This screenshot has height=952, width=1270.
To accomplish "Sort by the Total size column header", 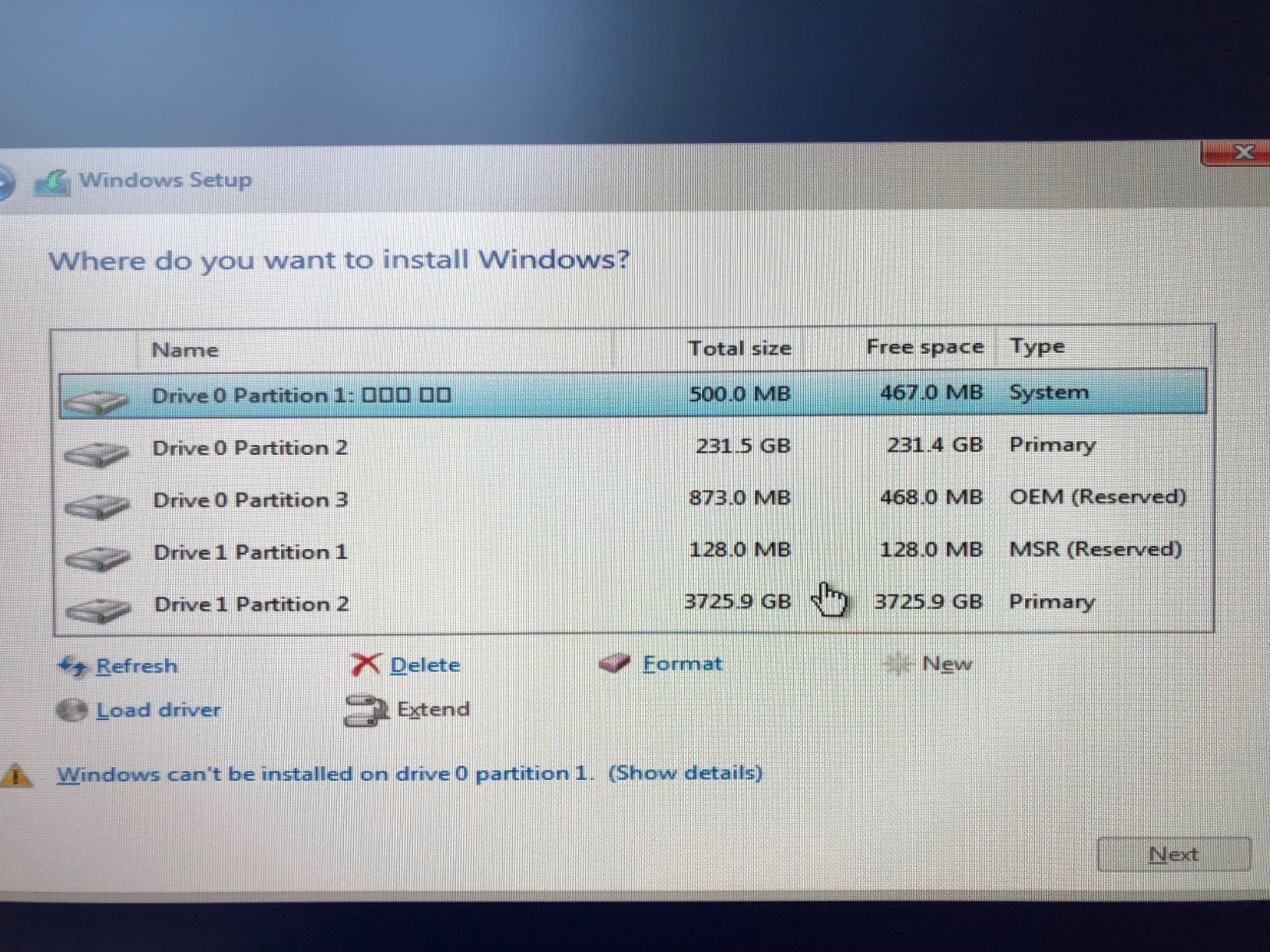I will tap(739, 348).
